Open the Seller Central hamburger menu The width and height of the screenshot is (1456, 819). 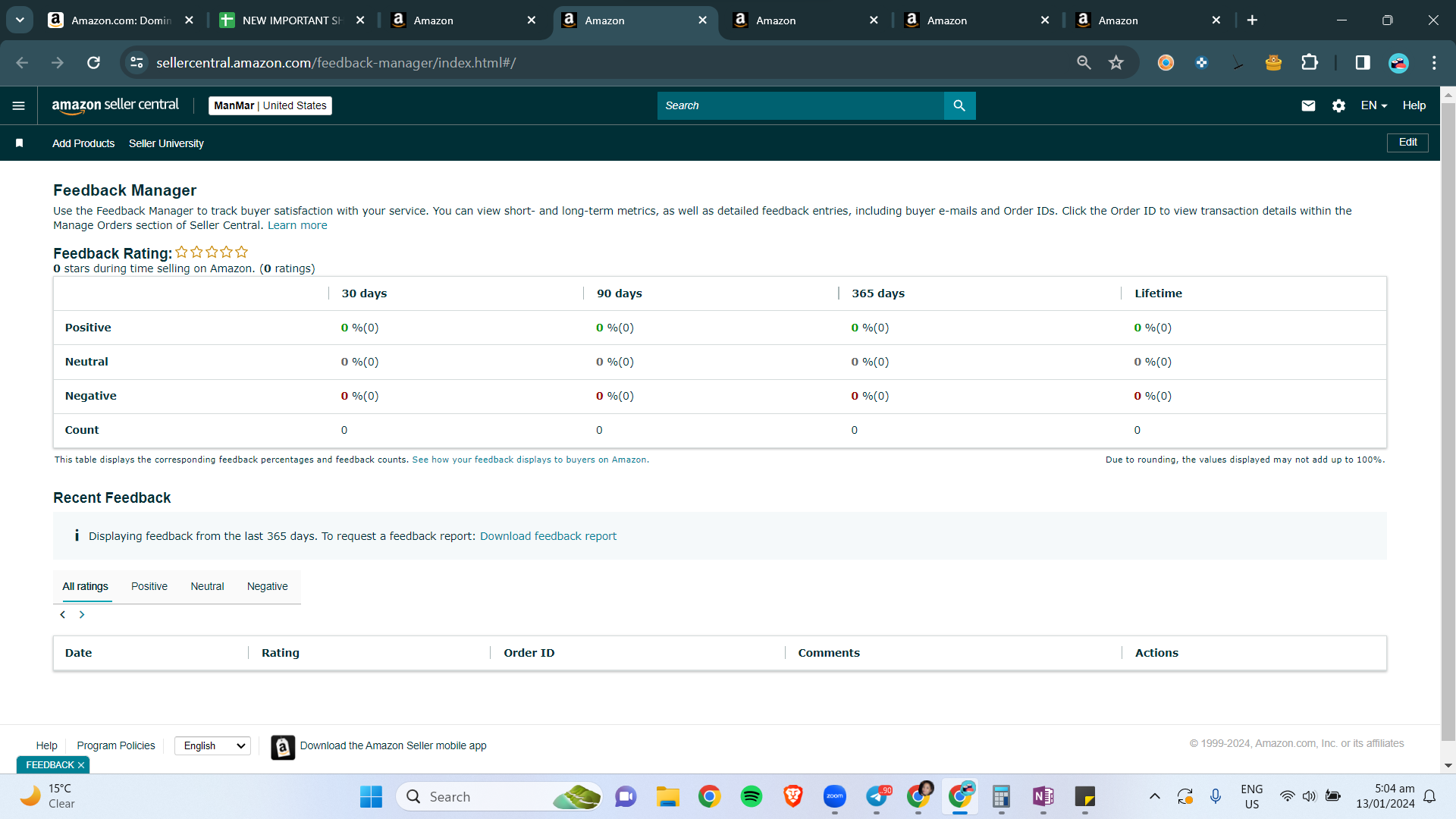19,106
